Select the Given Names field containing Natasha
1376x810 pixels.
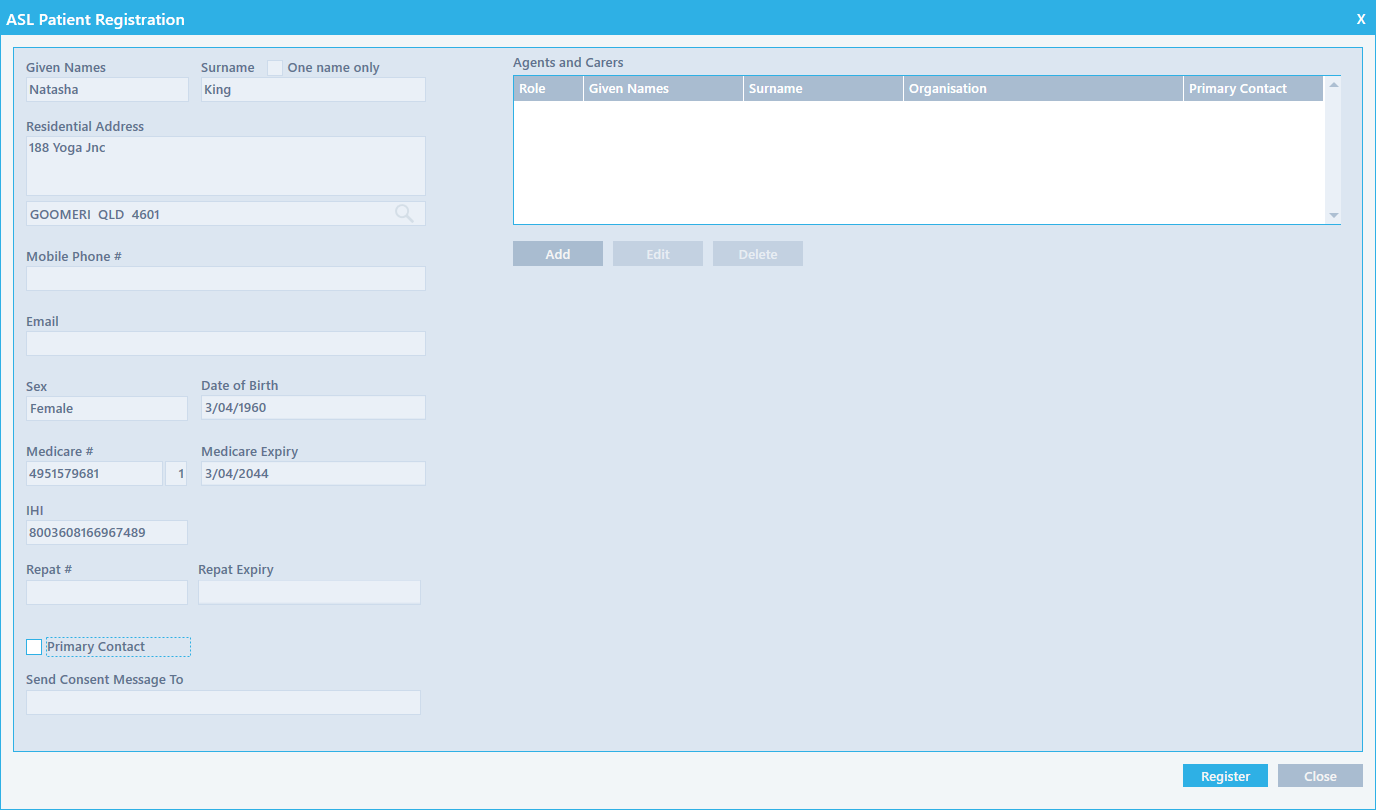click(107, 90)
